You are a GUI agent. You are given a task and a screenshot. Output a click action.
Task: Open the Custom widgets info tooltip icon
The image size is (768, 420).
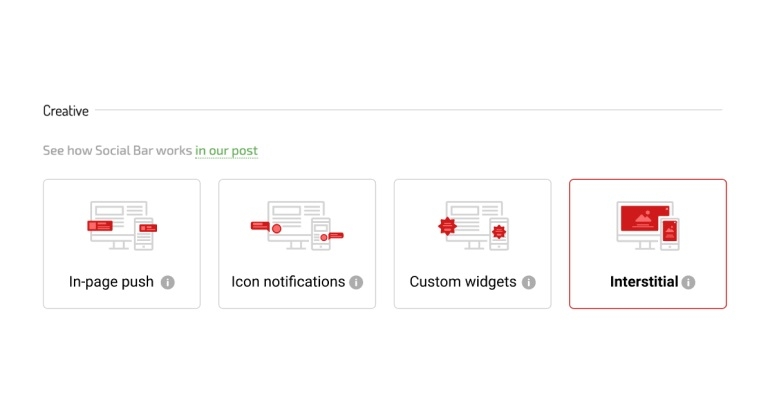point(528,282)
